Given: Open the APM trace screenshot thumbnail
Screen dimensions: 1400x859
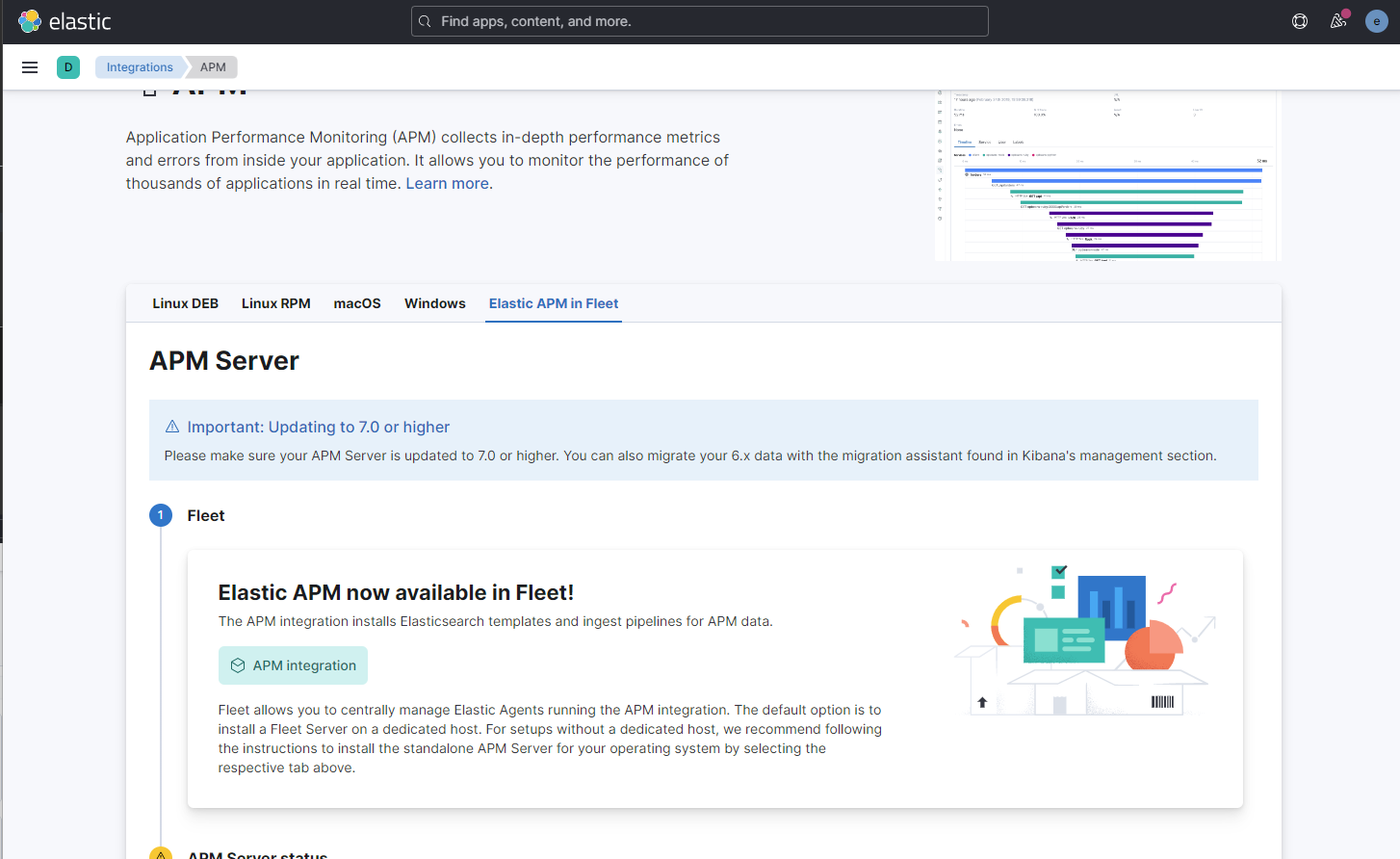Looking at the screenshot, I should (x=1107, y=175).
